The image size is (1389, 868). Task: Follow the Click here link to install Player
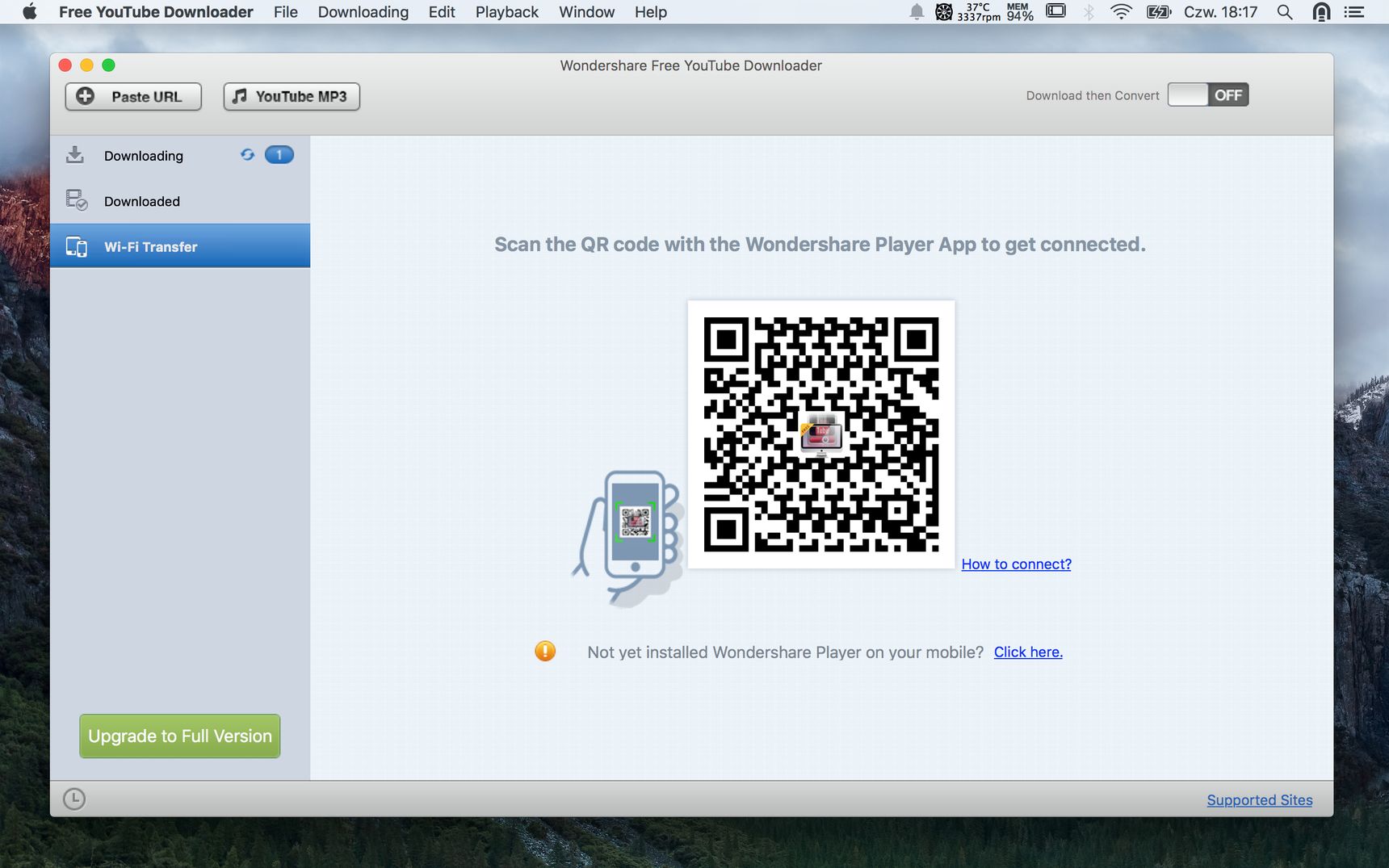tap(1028, 652)
